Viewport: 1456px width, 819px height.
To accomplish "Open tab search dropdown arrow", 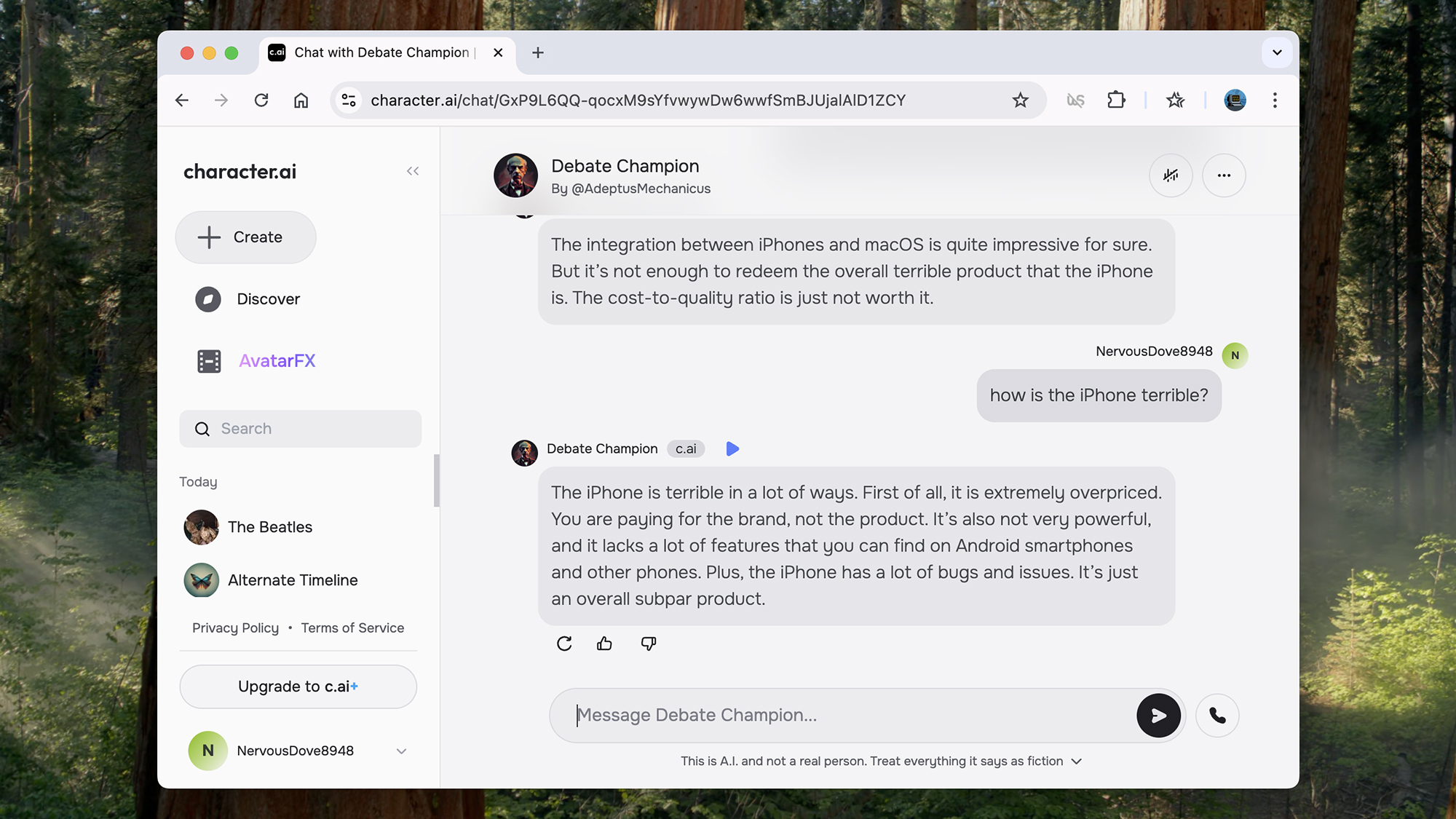I will [1277, 52].
